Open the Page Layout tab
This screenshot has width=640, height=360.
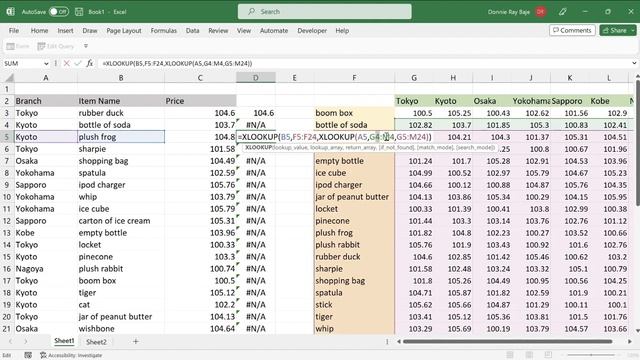[x=124, y=31]
